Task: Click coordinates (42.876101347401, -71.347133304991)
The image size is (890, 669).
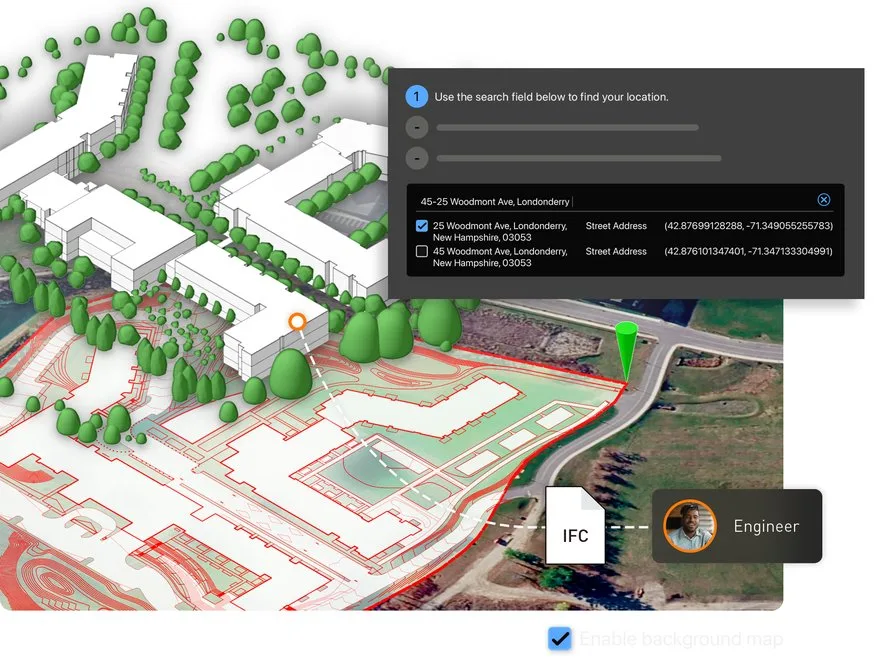Action: (749, 251)
